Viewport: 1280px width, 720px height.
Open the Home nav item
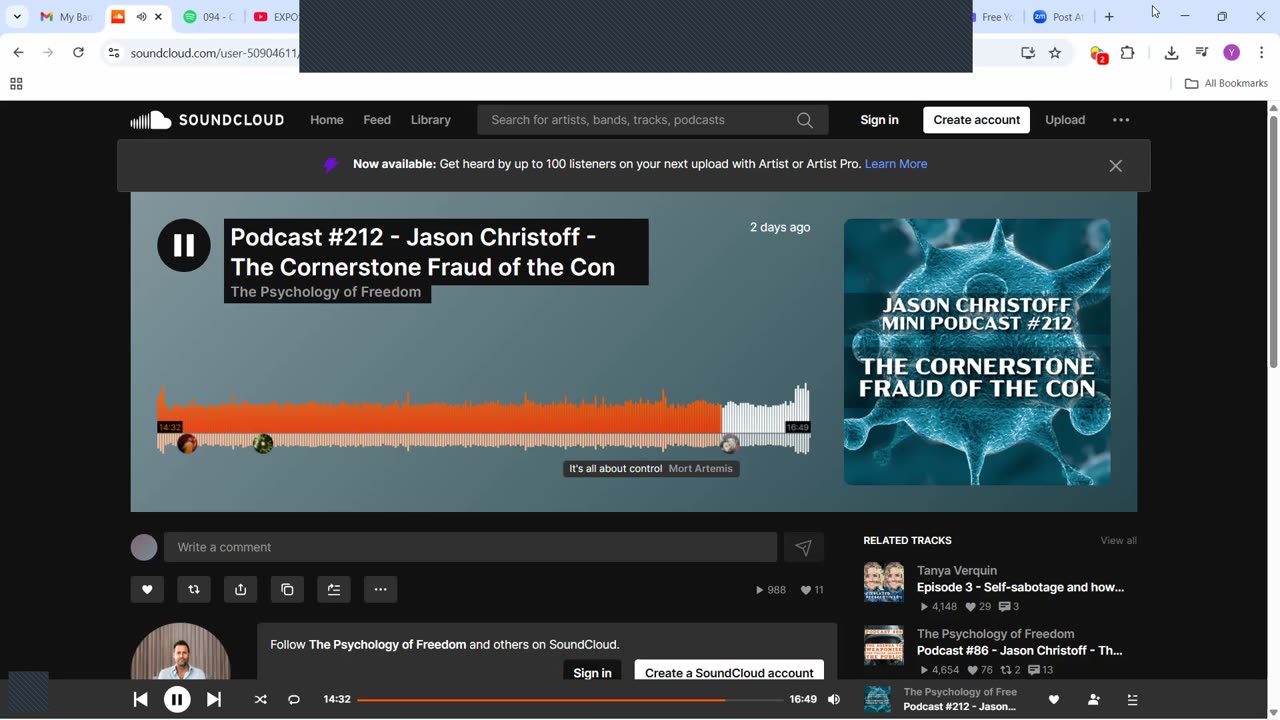pos(327,120)
